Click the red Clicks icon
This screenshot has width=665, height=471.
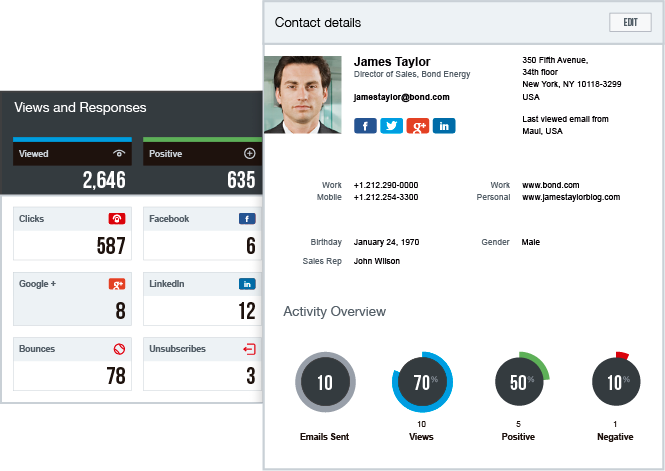[x=117, y=219]
